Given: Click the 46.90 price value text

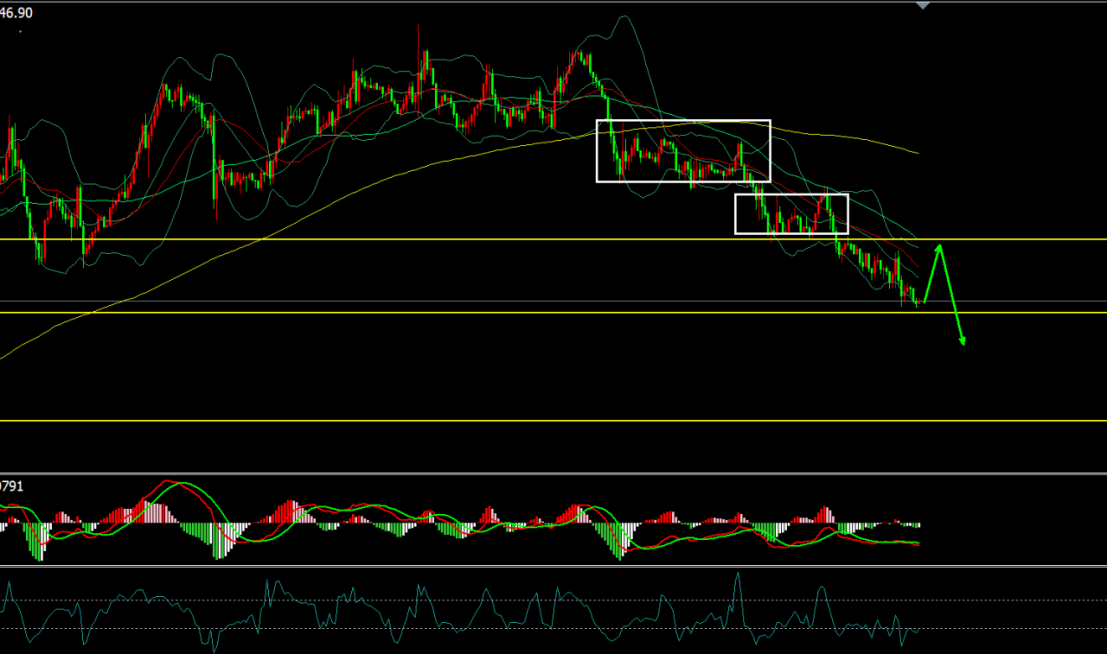Looking at the screenshot, I should pyautogui.click(x=16, y=13).
